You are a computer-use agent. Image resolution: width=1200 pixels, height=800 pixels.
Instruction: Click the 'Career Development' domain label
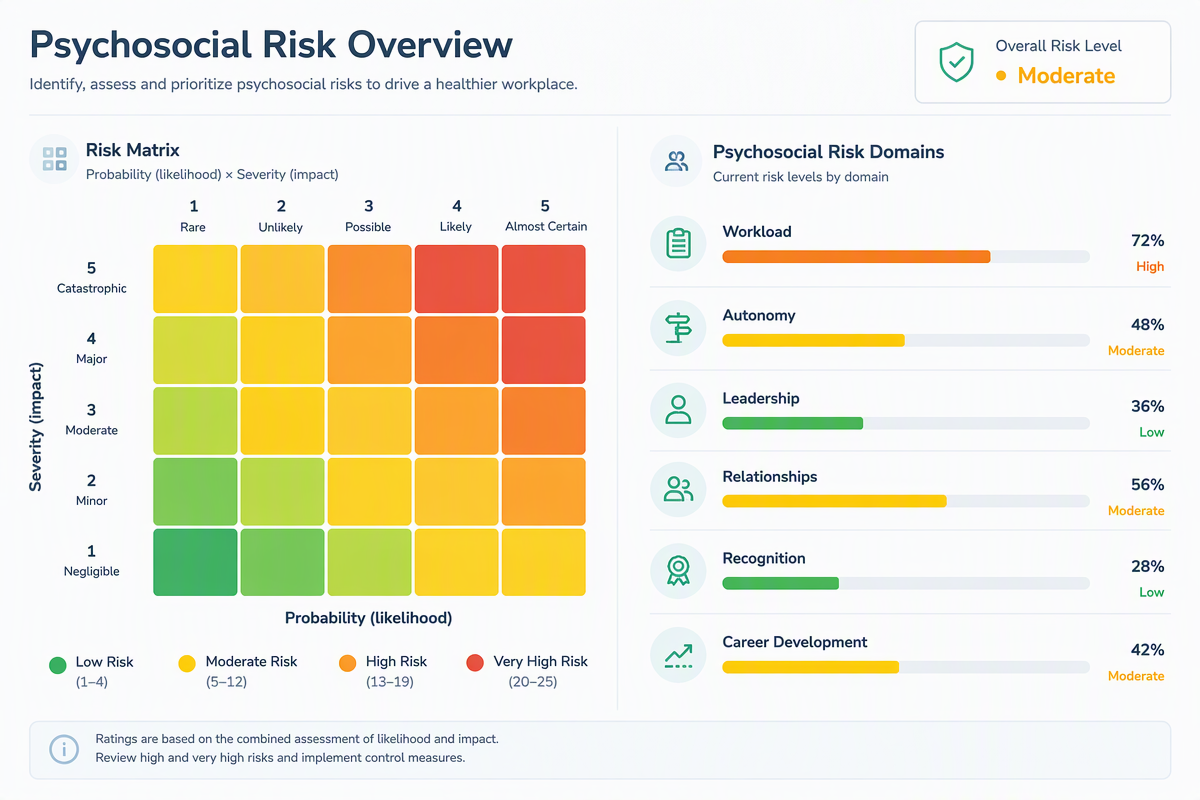tap(795, 642)
